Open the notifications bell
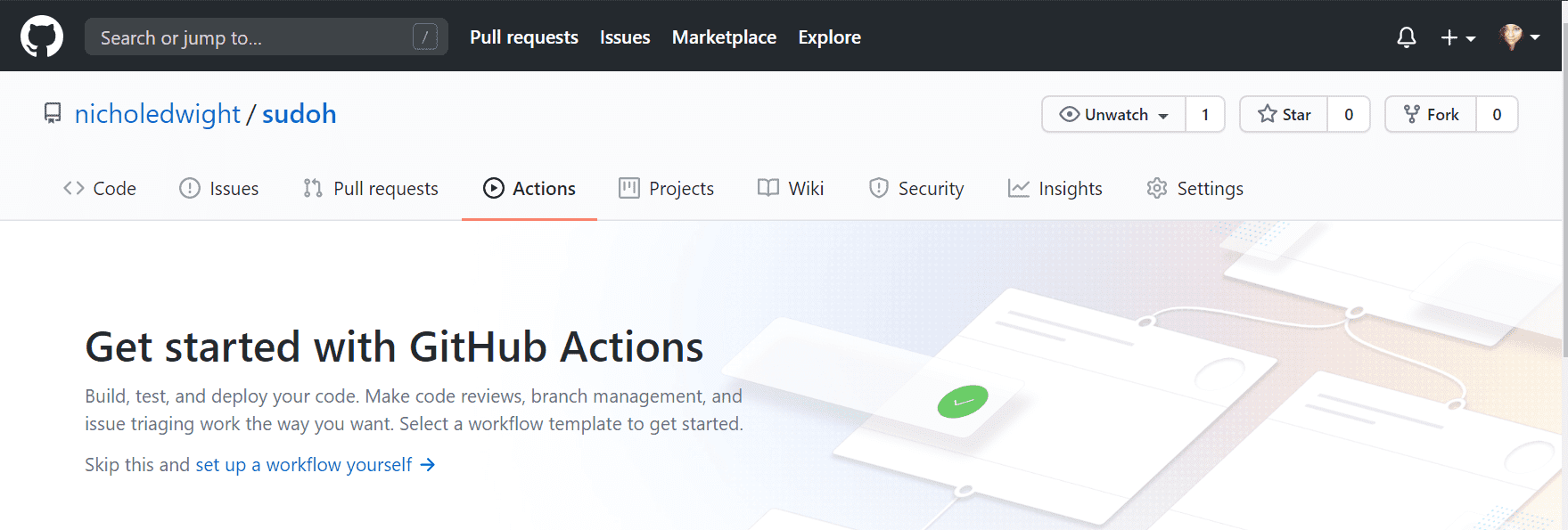This screenshot has height=530, width=1568. point(1406,37)
